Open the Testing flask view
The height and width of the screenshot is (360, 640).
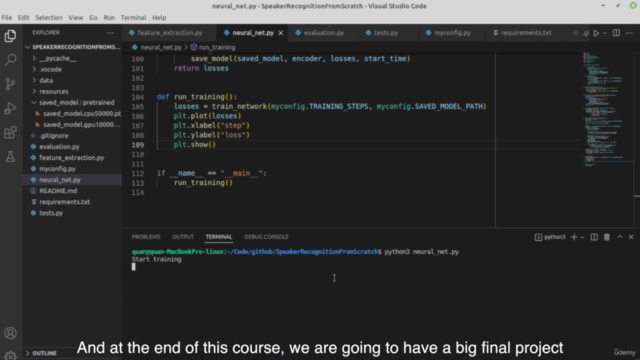(x=11, y=156)
